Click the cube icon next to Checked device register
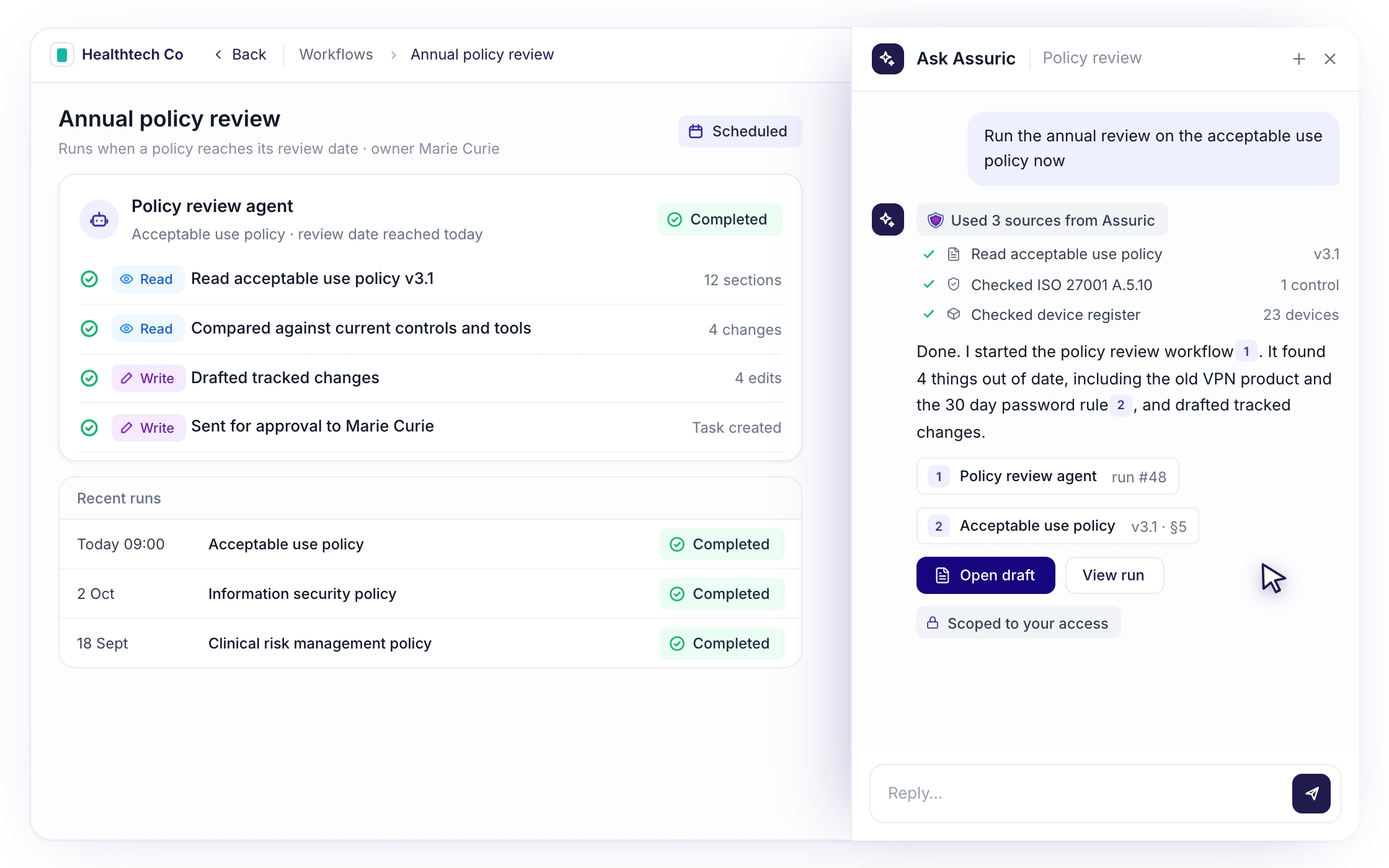 point(954,314)
